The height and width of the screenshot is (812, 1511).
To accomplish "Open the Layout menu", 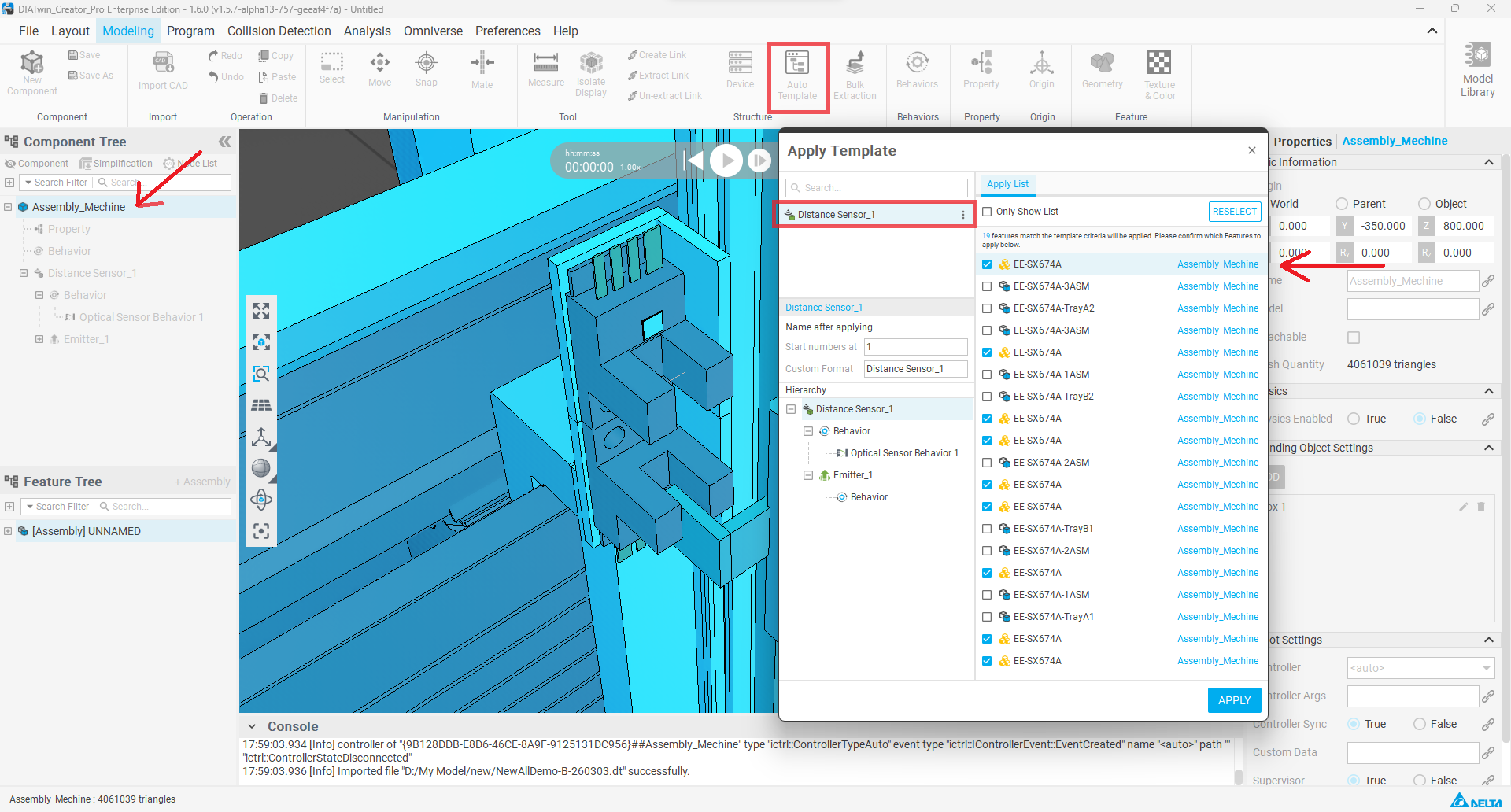I will point(70,31).
